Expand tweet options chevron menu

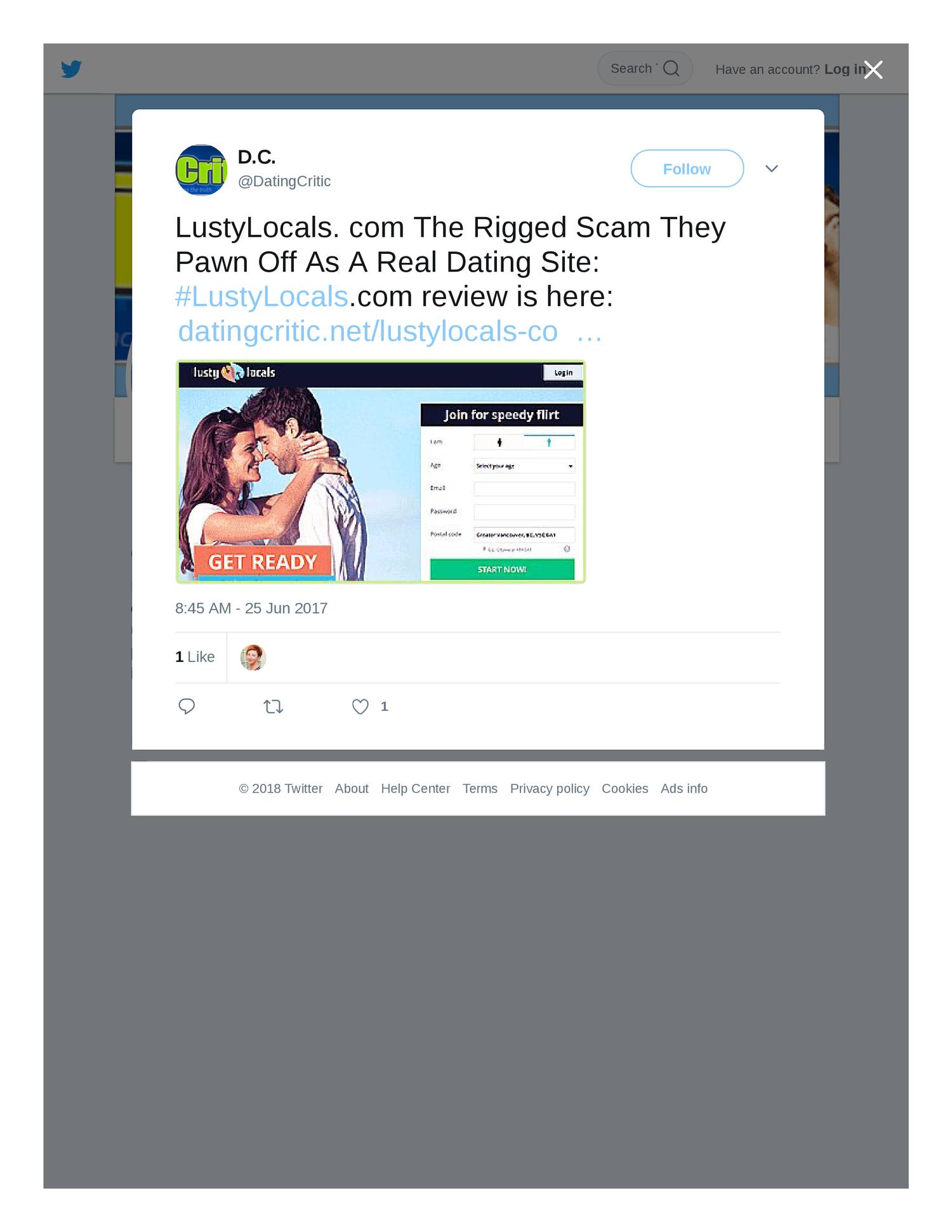(x=771, y=168)
